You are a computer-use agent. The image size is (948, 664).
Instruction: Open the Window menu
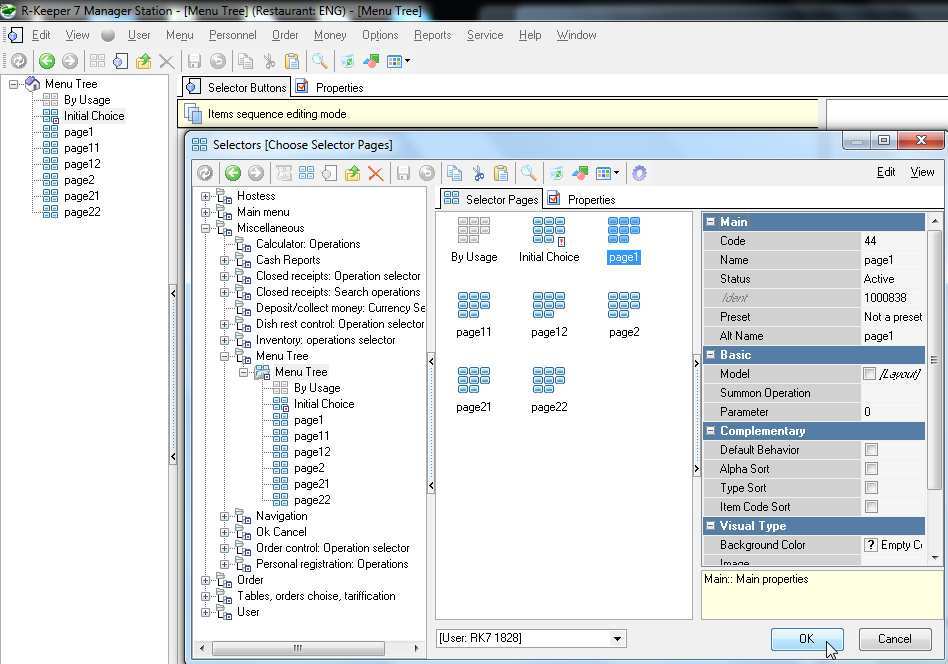coord(576,35)
